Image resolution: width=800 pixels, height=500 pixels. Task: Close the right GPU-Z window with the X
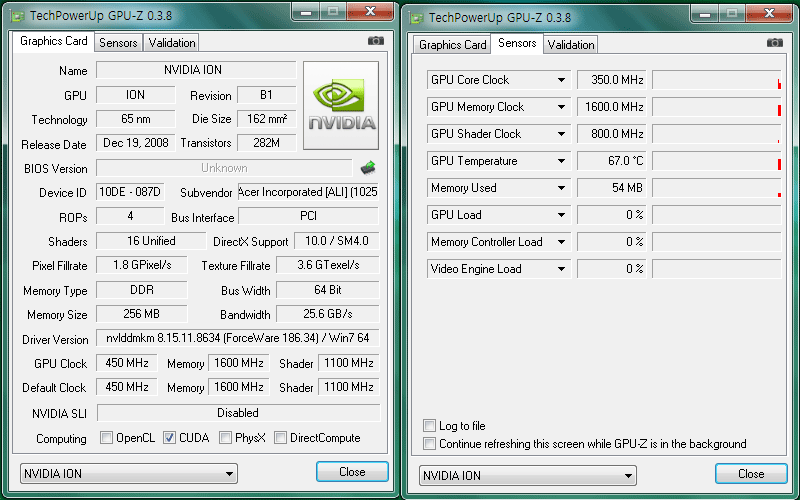point(769,13)
